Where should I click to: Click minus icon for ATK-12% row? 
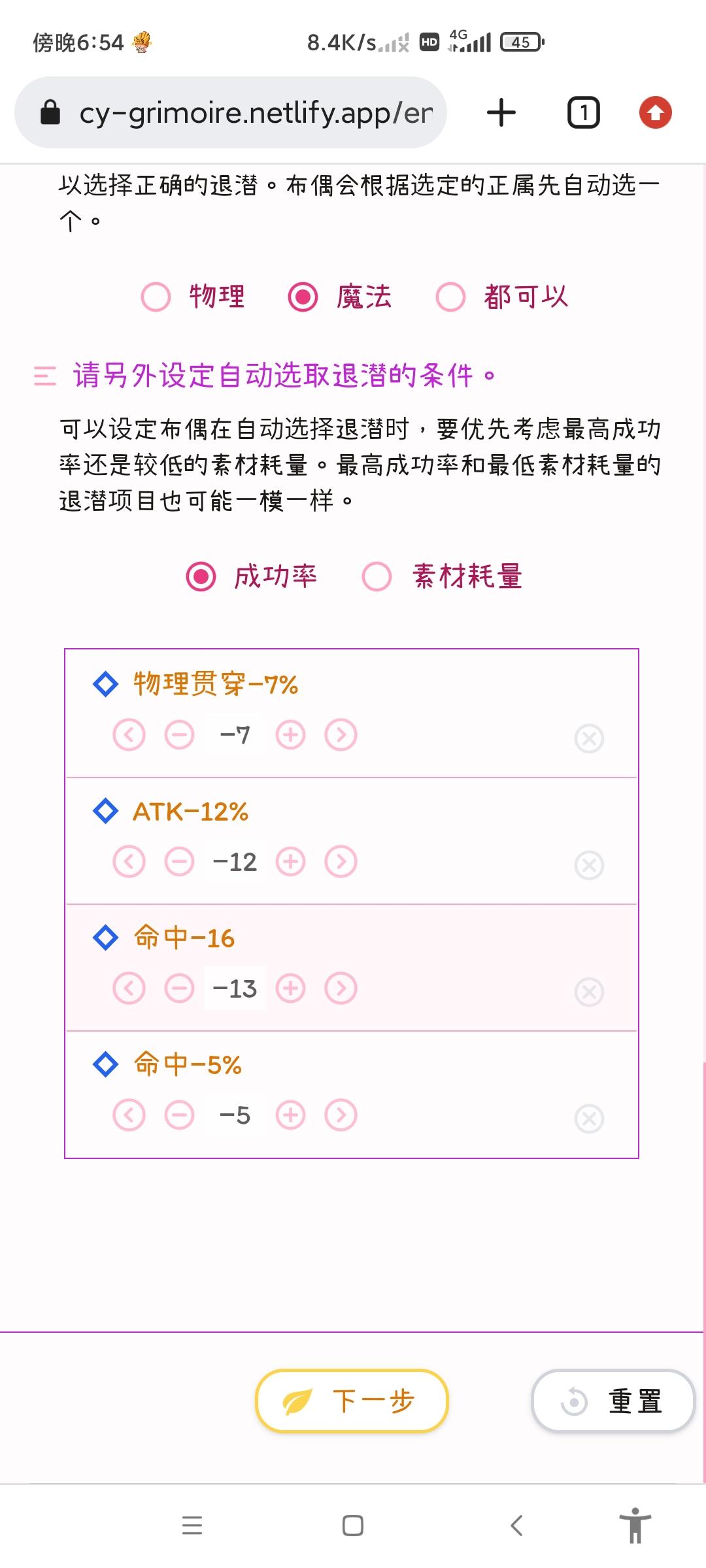179,862
